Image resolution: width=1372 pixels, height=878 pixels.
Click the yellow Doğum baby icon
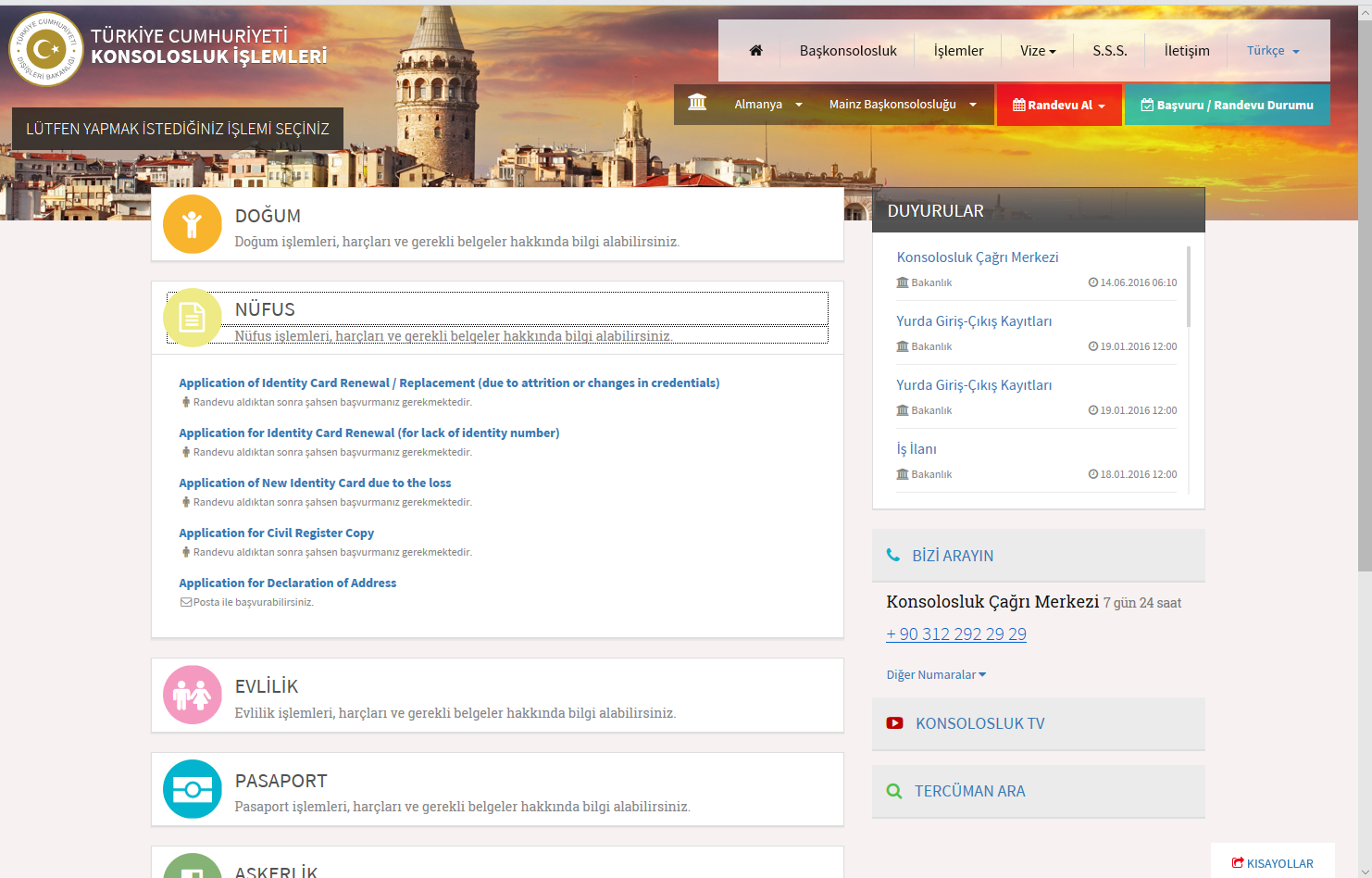[x=193, y=224]
